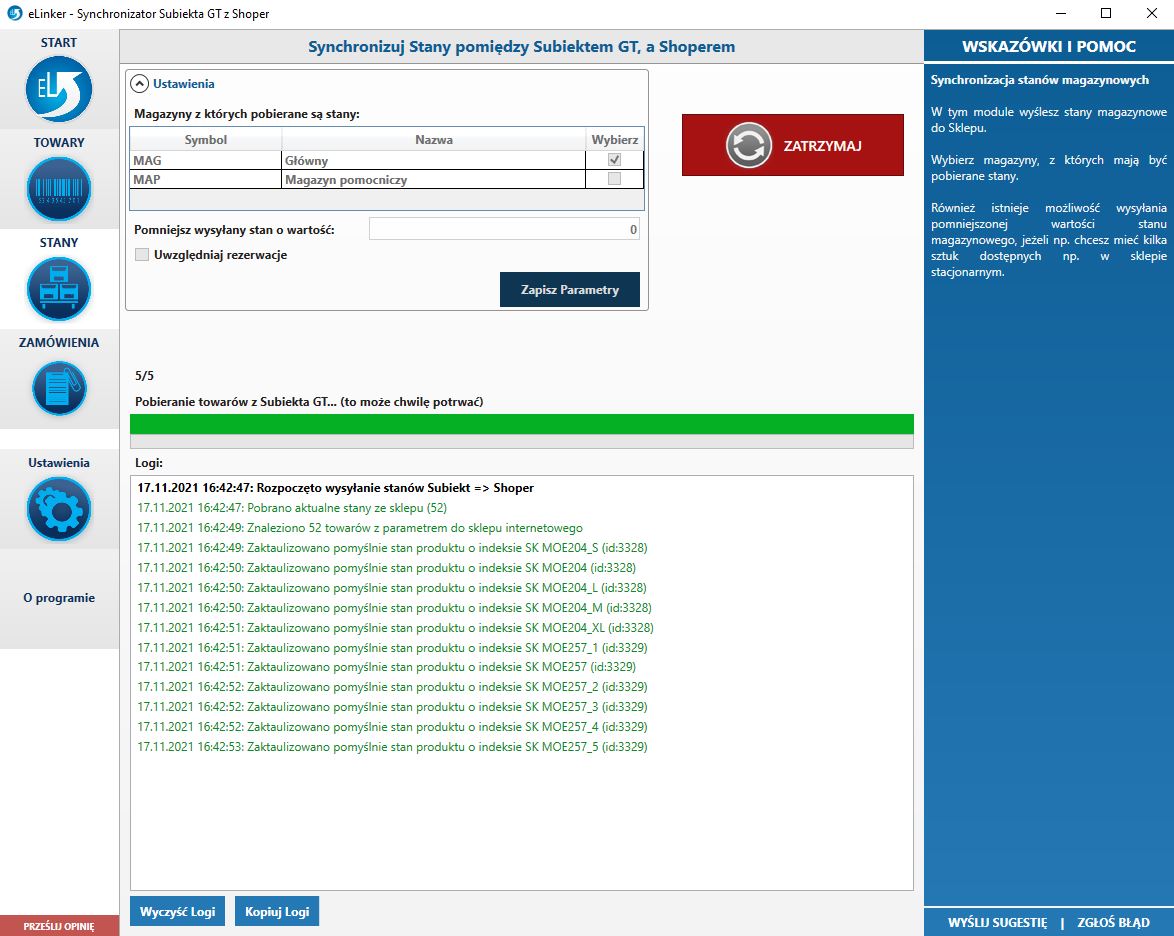Click the Wyczyść Logi button
This screenshot has width=1174, height=936.
point(177,912)
